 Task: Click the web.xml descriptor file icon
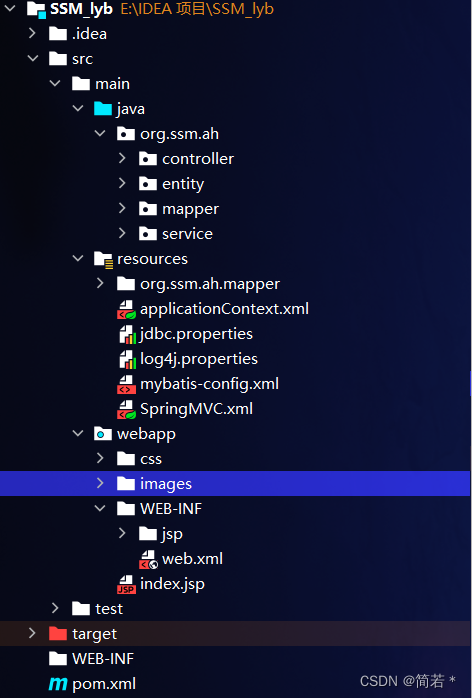click(x=148, y=559)
